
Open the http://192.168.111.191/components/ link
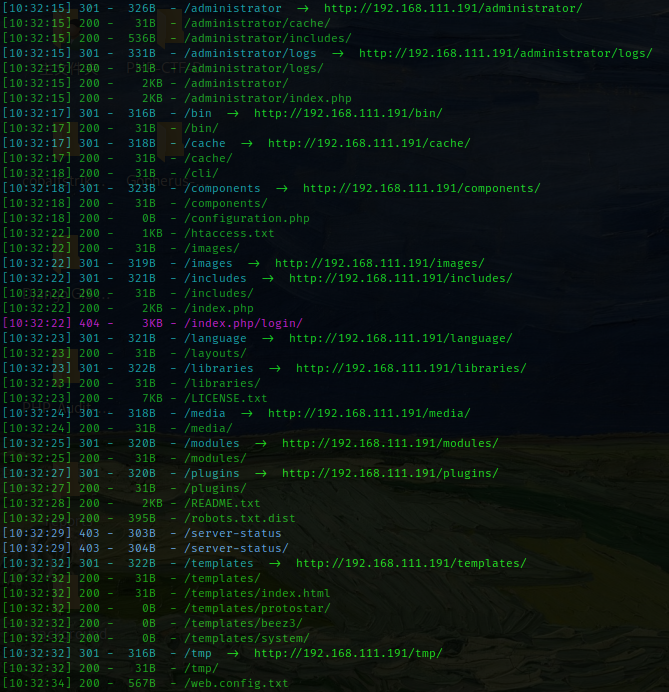[x=421, y=188]
